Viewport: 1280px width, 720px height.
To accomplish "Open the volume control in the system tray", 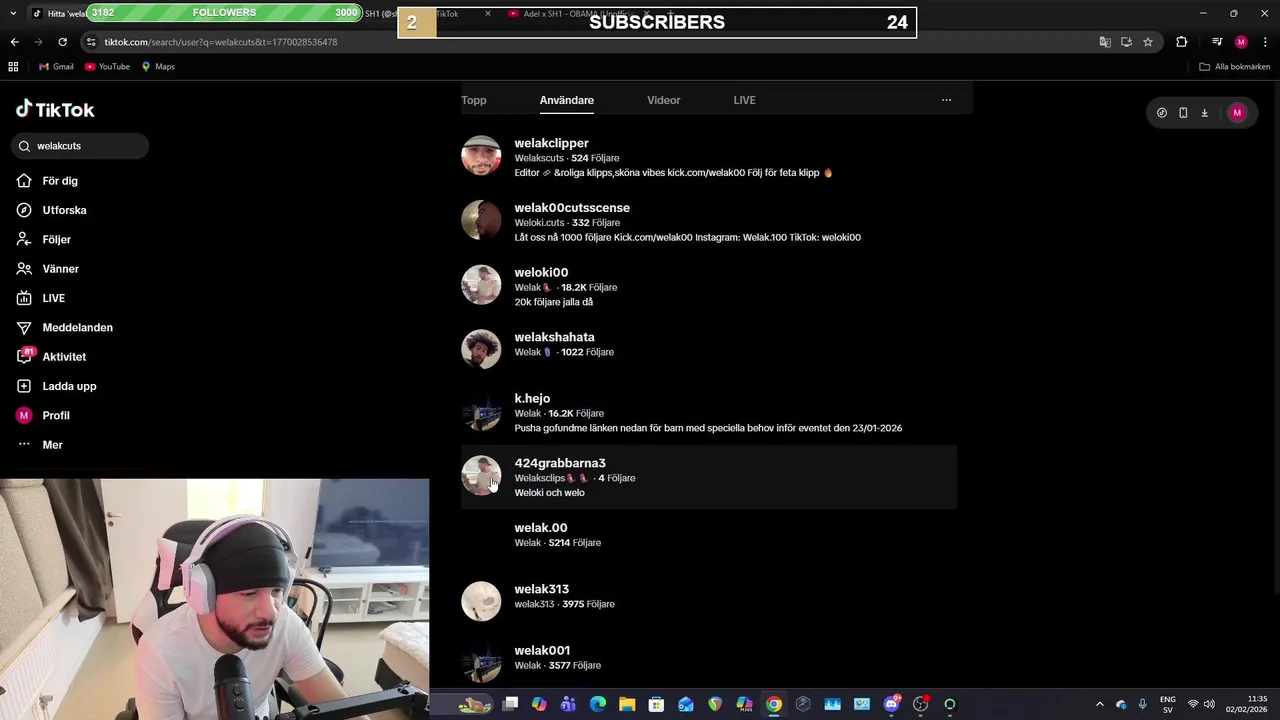I will tap(1209, 704).
